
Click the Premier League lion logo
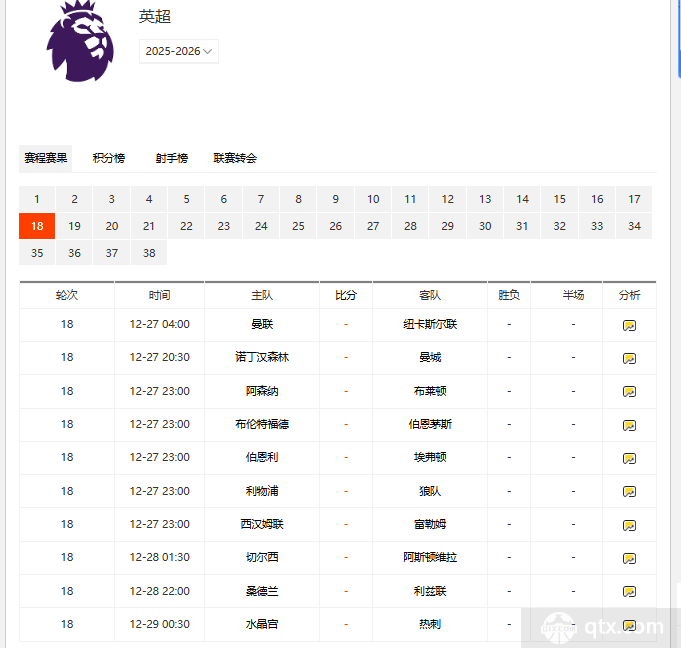[82, 42]
